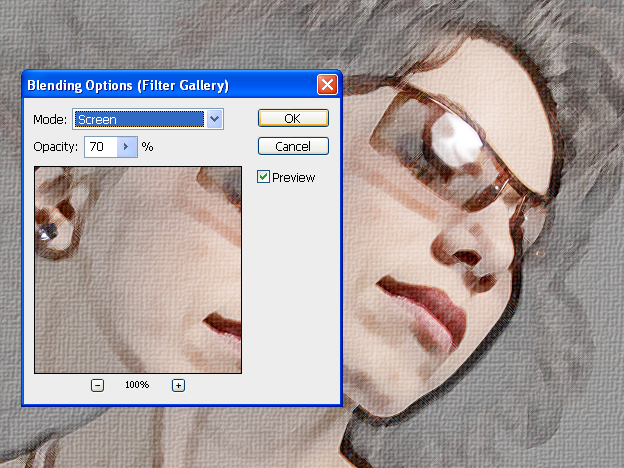Confirm with the OK button
This screenshot has width=624, height=468.
point(293,118)
